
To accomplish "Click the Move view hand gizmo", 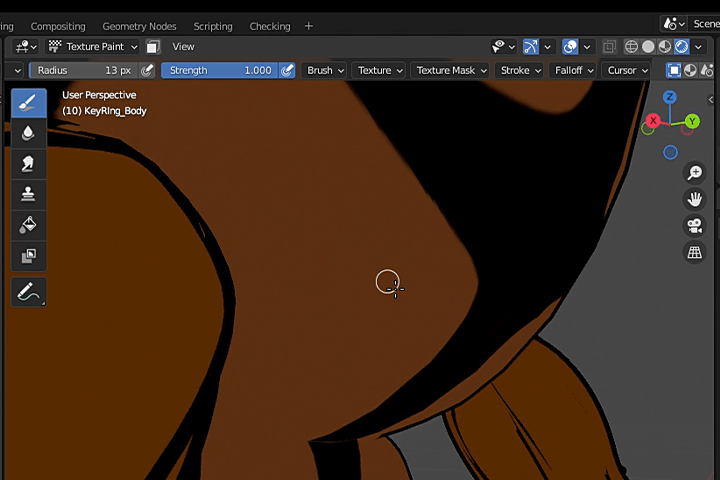I will [694, 199].
